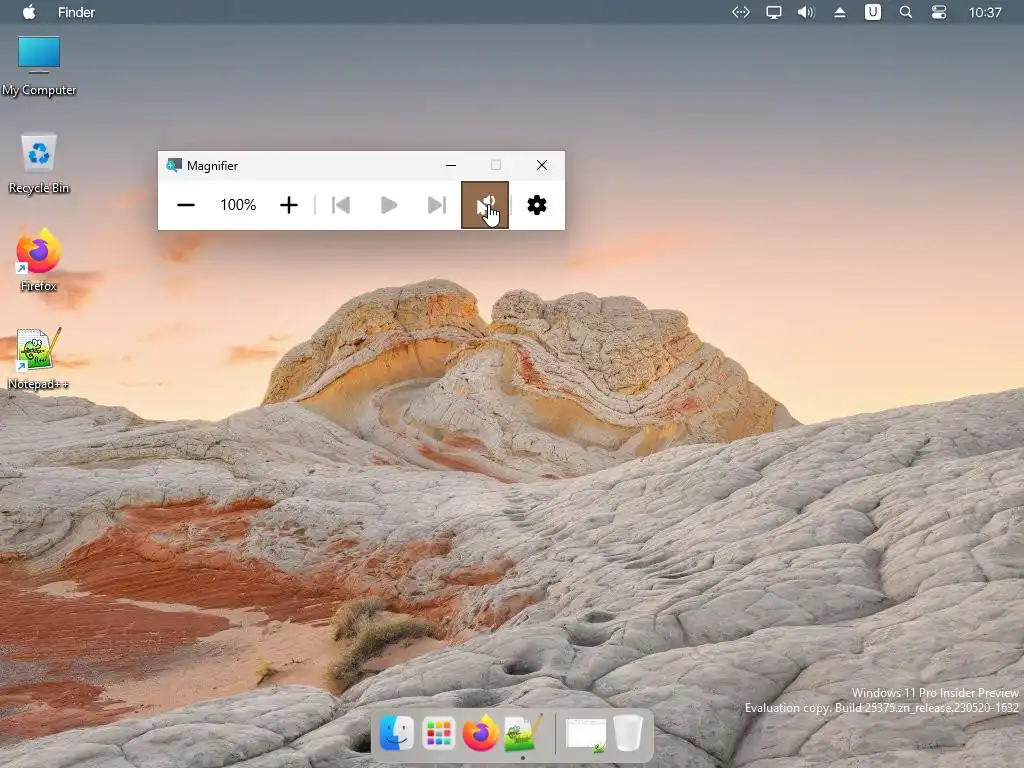Click the U input icon in the menu bar

click(x=872, y=12)
